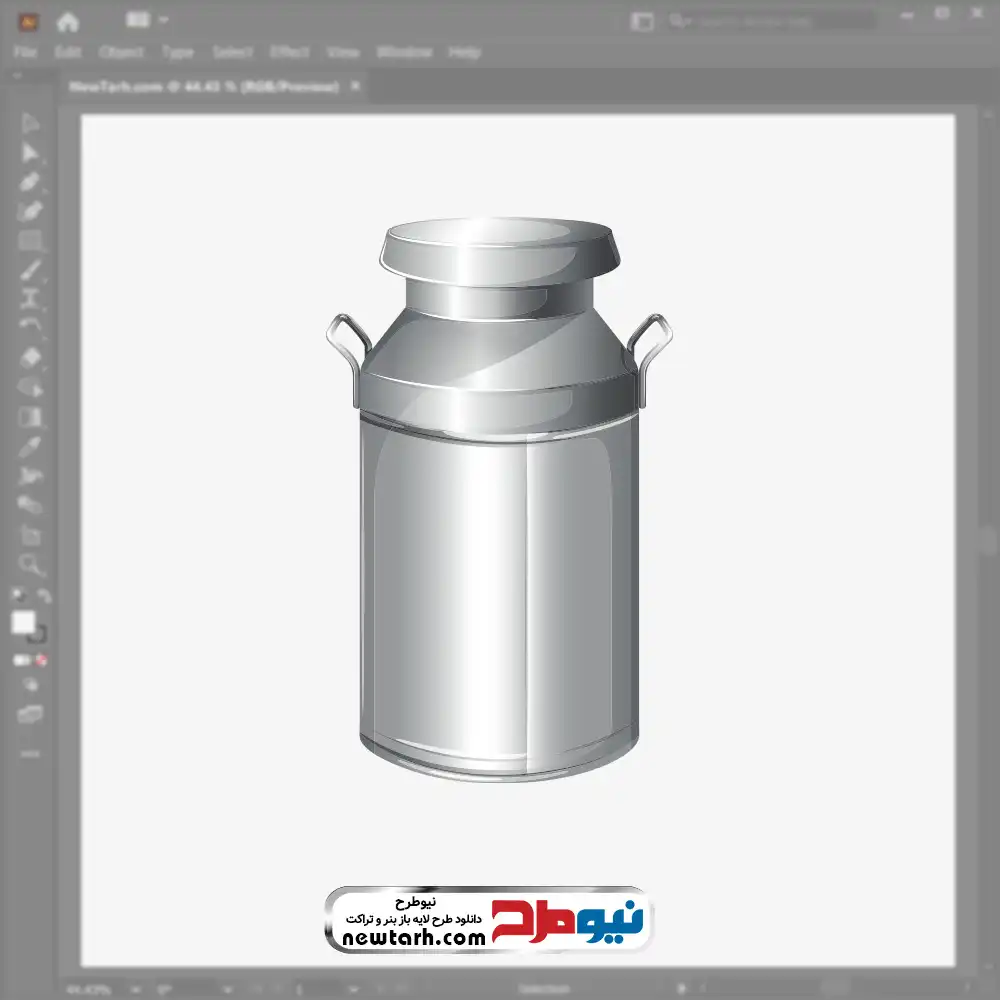Select the Zoom magnifier tool
The image size is (1000, 1000).
[30, 564]
